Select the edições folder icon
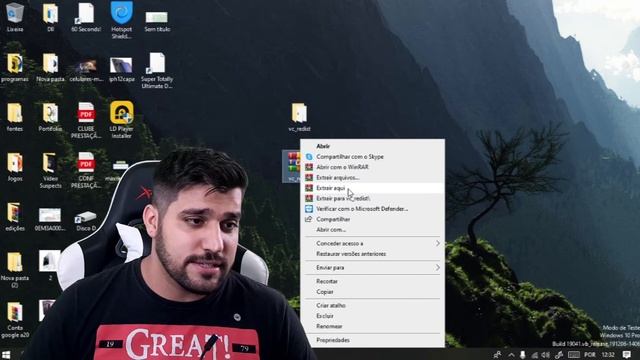640x360 pixels. pyautogui.click(x=15, y=216)
